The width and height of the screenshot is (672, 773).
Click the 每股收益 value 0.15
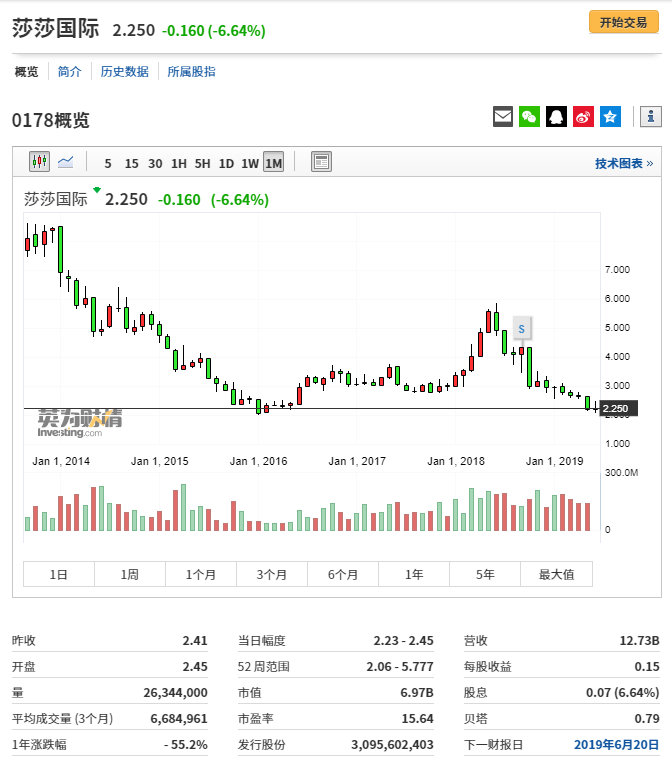coord(647,667)
